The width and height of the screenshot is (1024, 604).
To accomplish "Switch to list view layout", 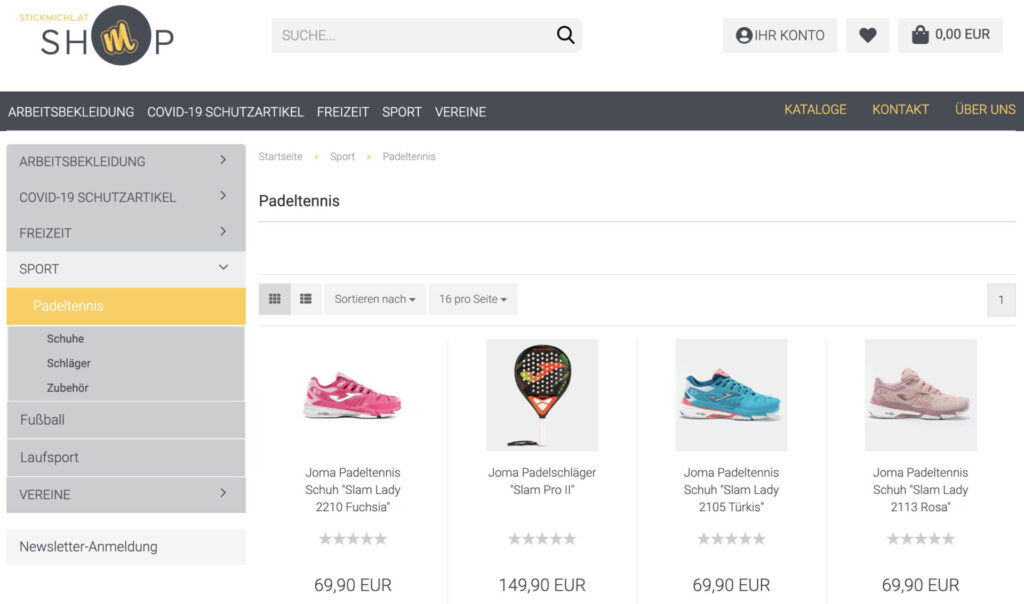I will pos(306,299).
